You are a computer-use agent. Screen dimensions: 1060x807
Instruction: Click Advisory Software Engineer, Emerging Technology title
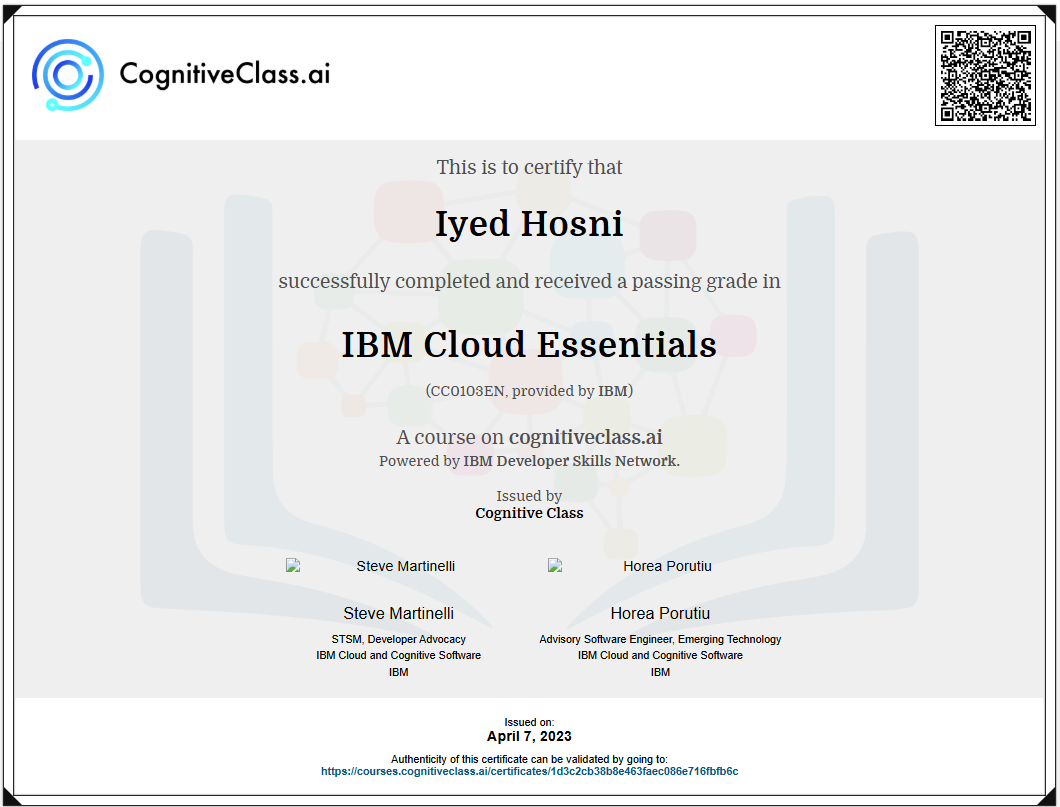pyautogui.click(x=660, y=639)
